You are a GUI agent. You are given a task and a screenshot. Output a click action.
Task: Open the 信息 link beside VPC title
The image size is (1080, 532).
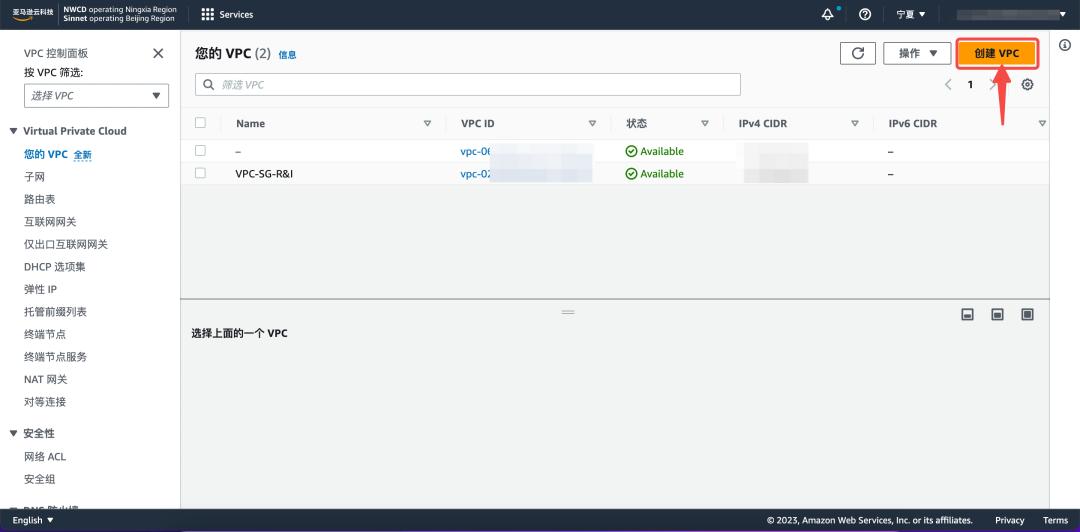pyautogui.click(x=287, y=55)
